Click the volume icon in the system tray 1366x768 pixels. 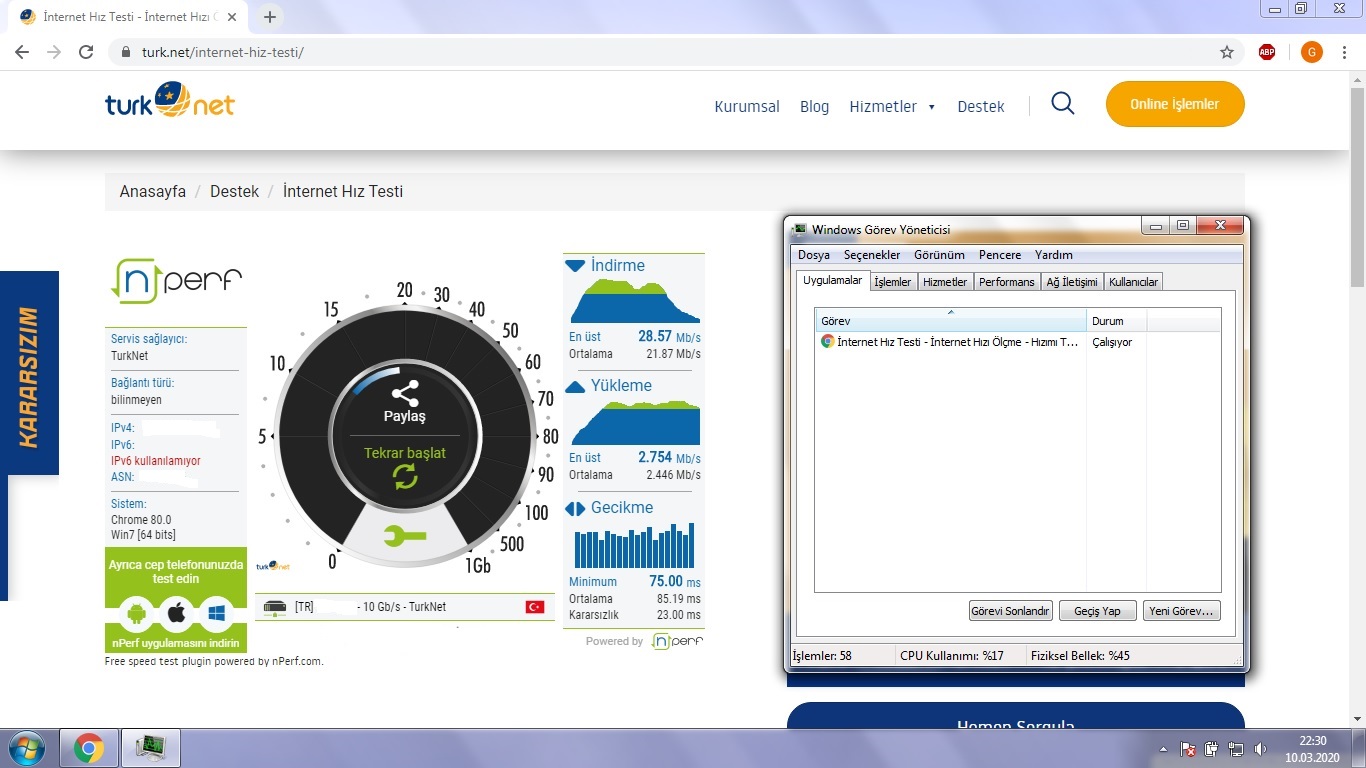(x=1261, y=748)
